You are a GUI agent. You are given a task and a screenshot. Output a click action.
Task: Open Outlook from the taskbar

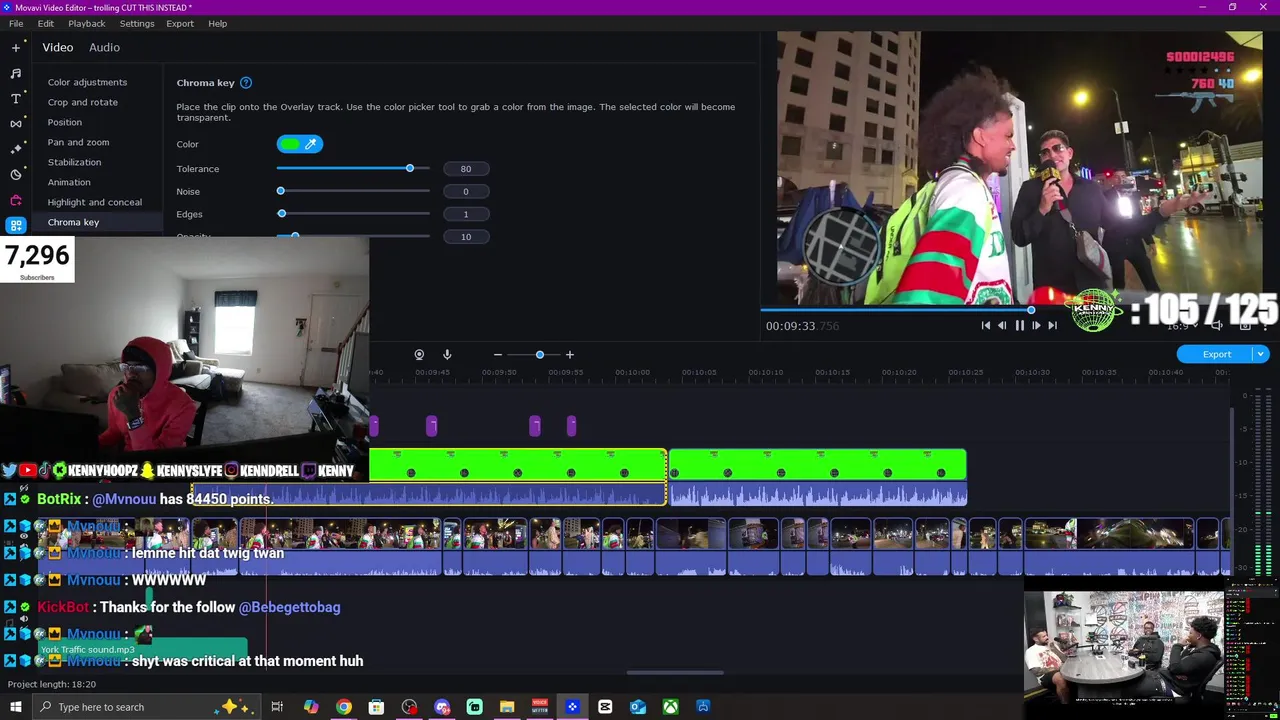(x=638, y=707)
